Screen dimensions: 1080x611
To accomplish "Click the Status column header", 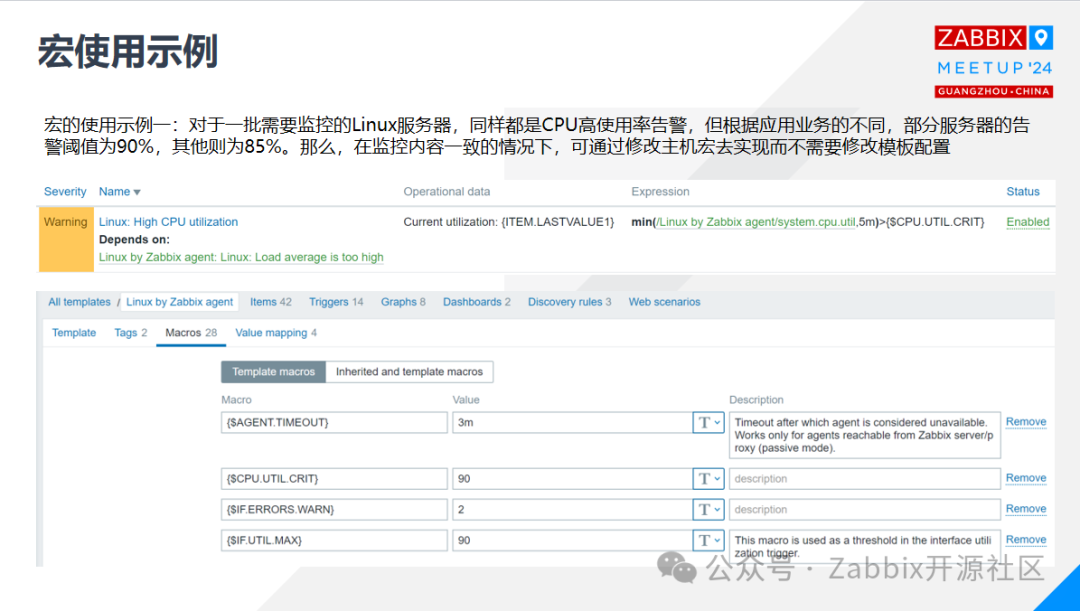I will coord(1023,191).
